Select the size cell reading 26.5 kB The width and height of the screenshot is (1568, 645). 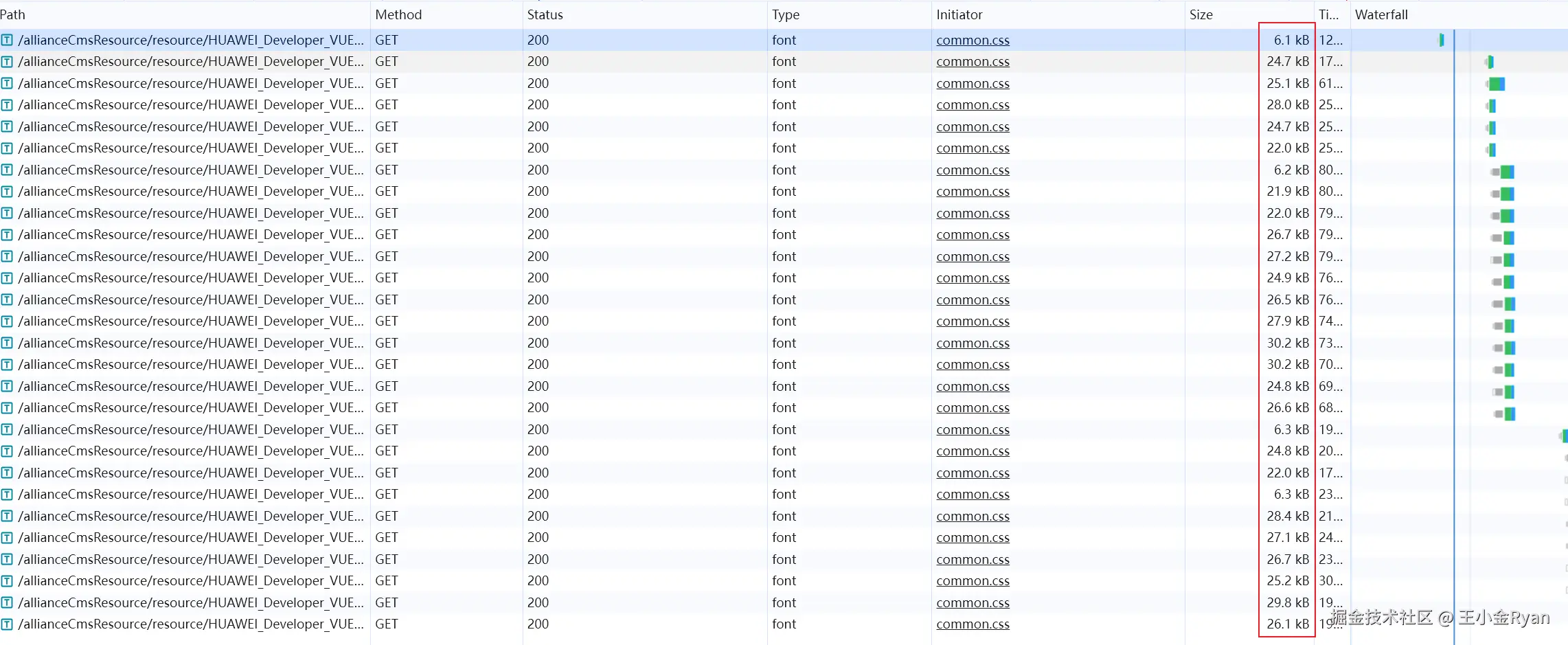click(x=1288, y=299)
